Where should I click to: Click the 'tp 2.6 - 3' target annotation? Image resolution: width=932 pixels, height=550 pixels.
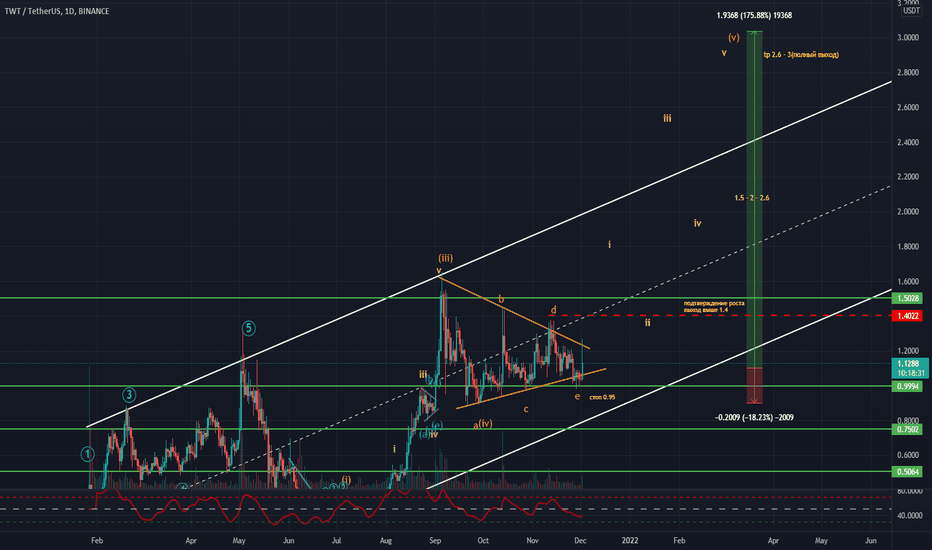(801, 55)
